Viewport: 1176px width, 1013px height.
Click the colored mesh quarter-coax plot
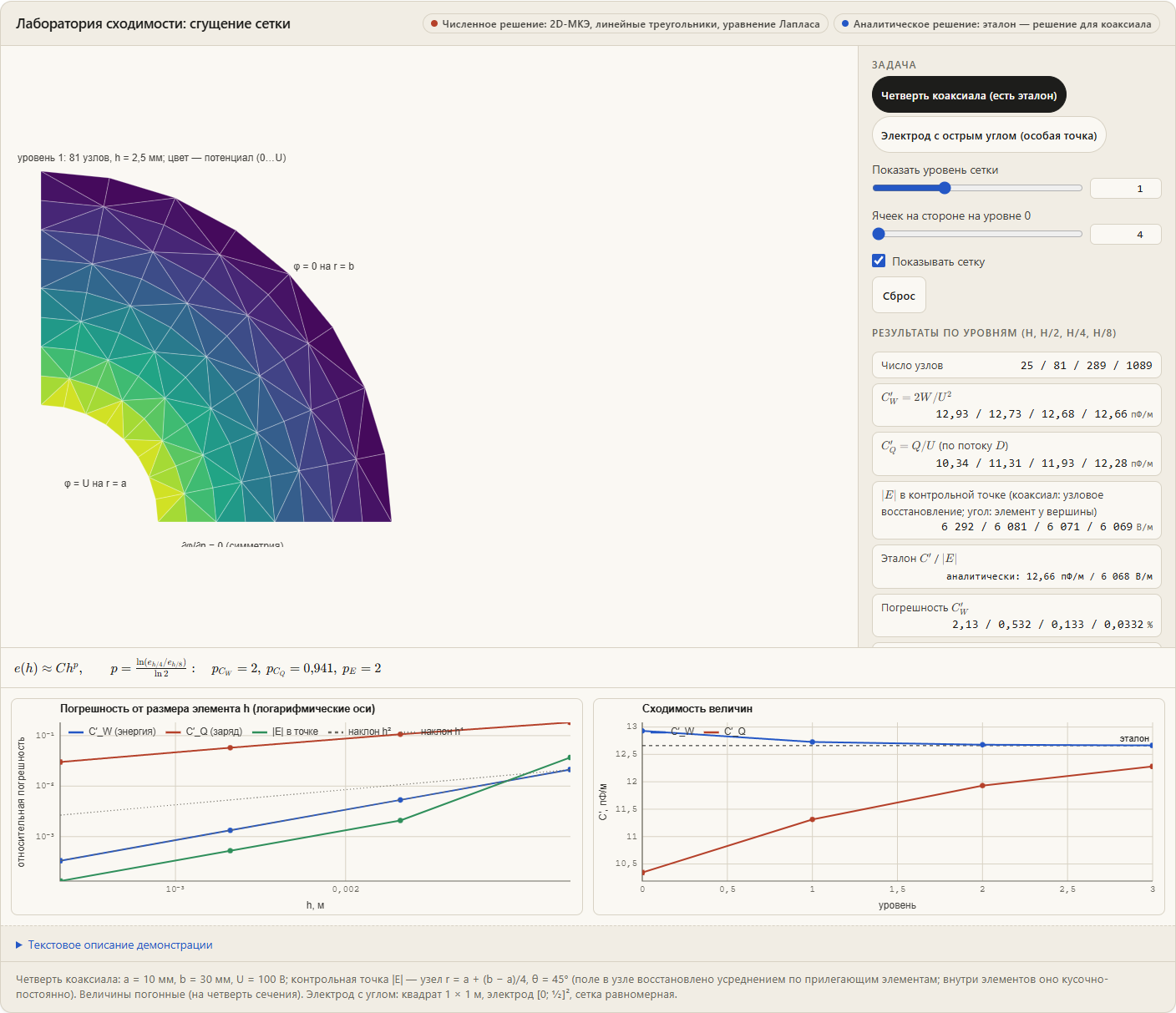point(215,347)
